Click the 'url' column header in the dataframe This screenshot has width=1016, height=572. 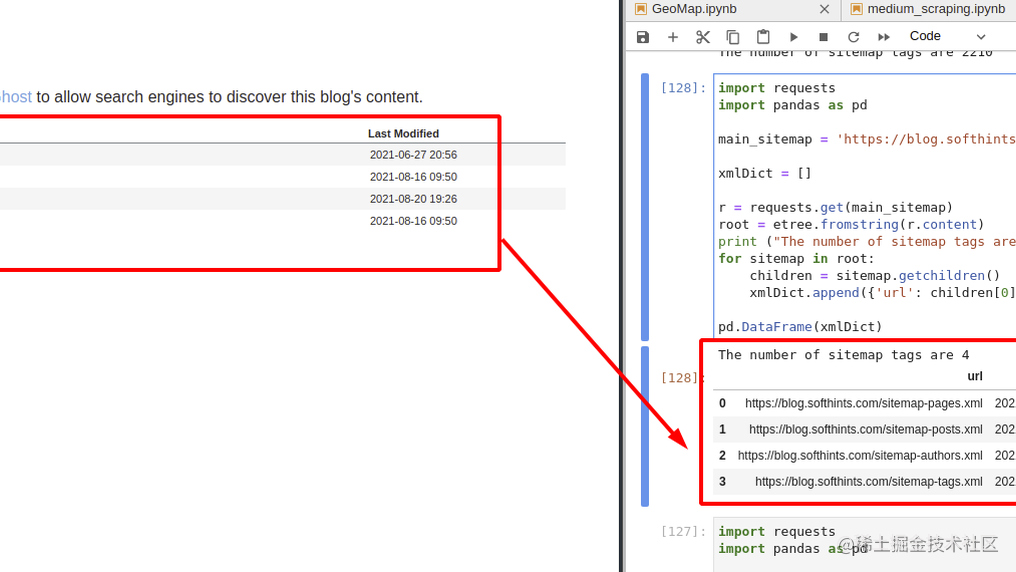(975, 376)
